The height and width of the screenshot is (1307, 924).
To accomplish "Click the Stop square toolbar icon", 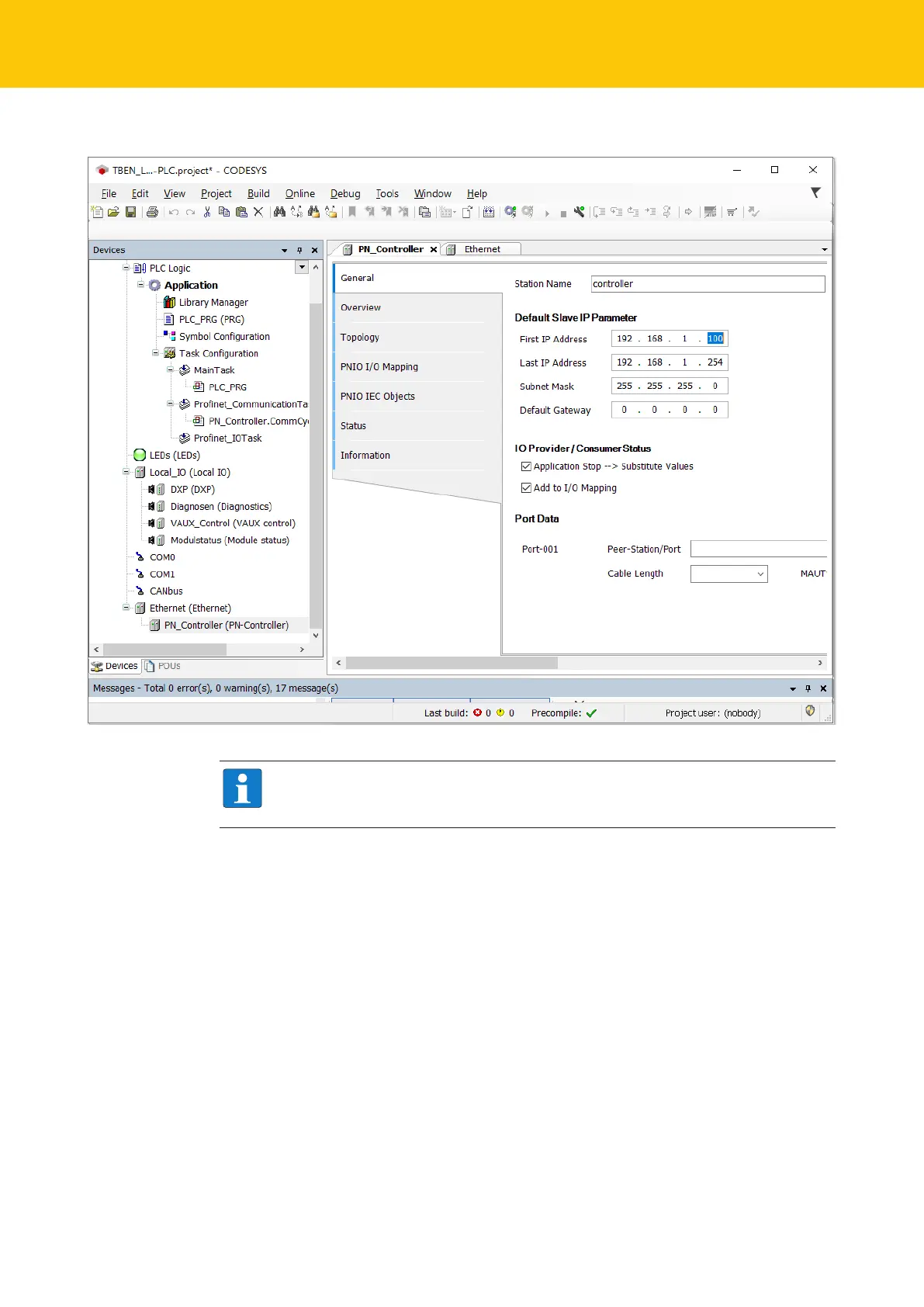I will pos(563,213).
